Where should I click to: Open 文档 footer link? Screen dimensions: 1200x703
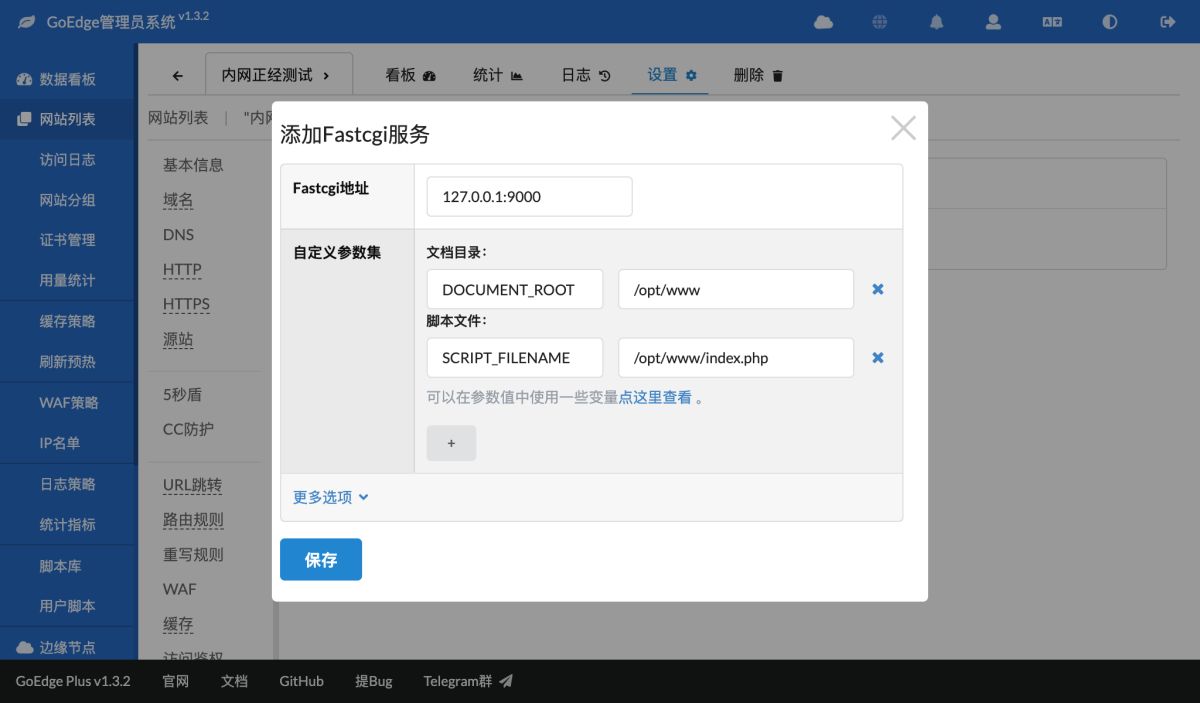click(x=234, y=681)
